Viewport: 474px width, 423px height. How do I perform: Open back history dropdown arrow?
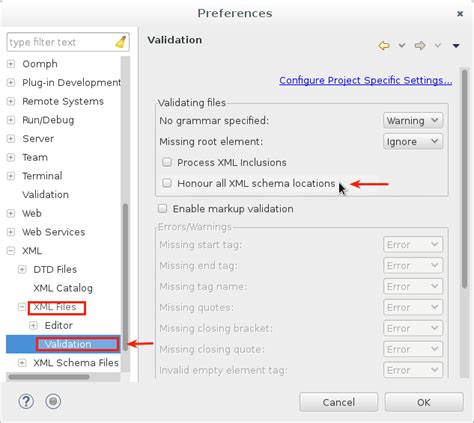click(x=402, y=45)
